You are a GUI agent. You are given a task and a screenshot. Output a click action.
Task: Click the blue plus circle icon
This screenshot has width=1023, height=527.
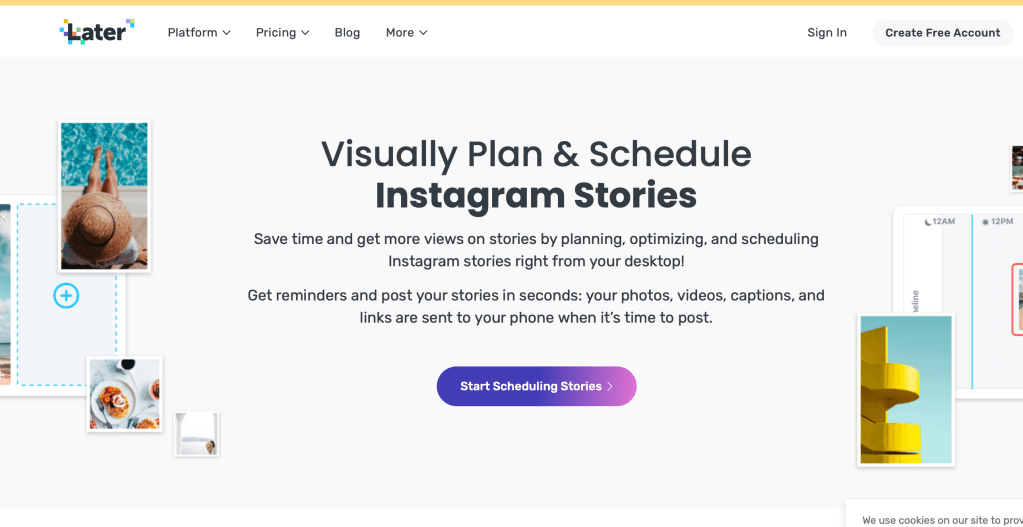pos(66,295)
